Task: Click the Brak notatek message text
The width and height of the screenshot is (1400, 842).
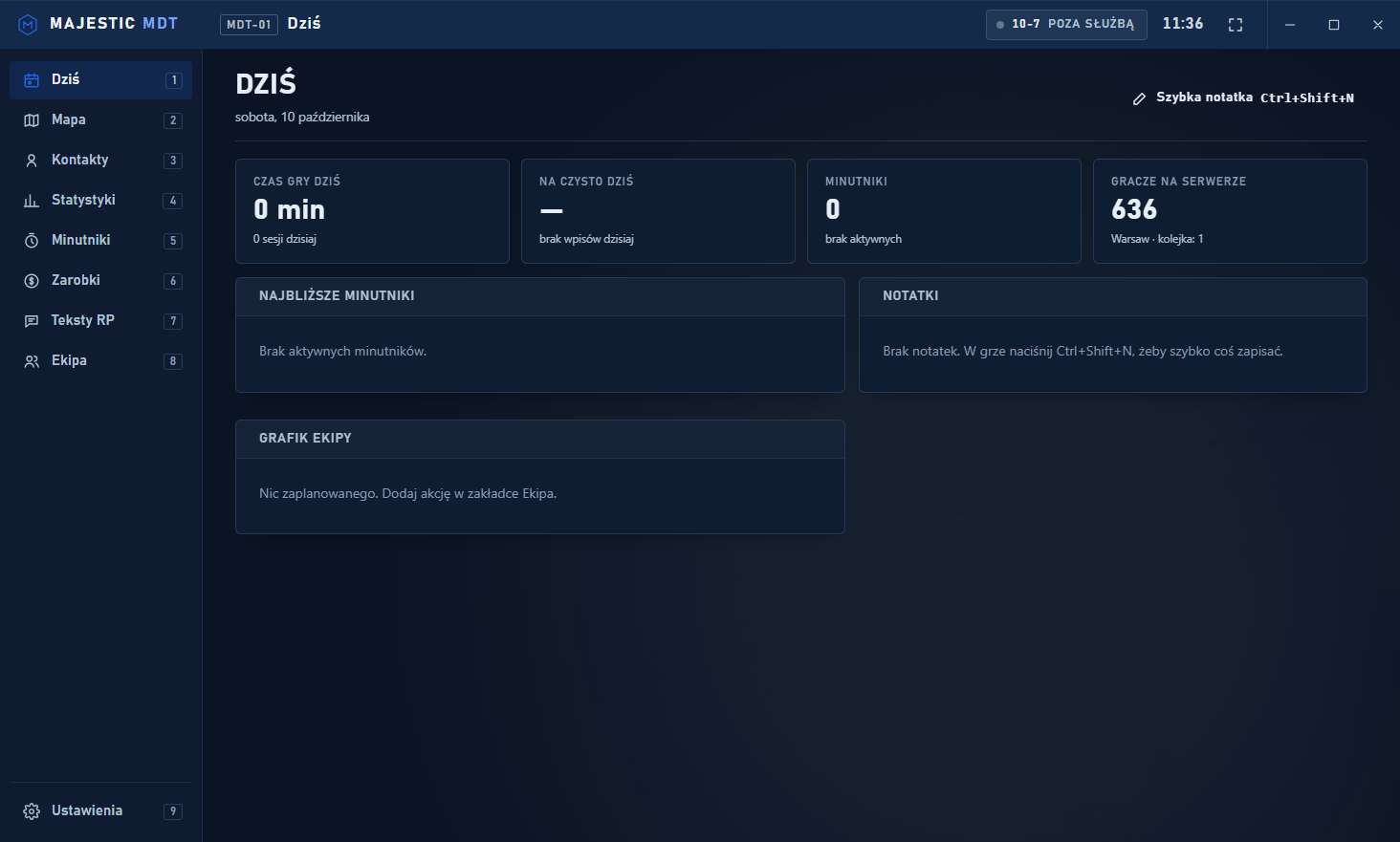Action: click(1083, 352)
